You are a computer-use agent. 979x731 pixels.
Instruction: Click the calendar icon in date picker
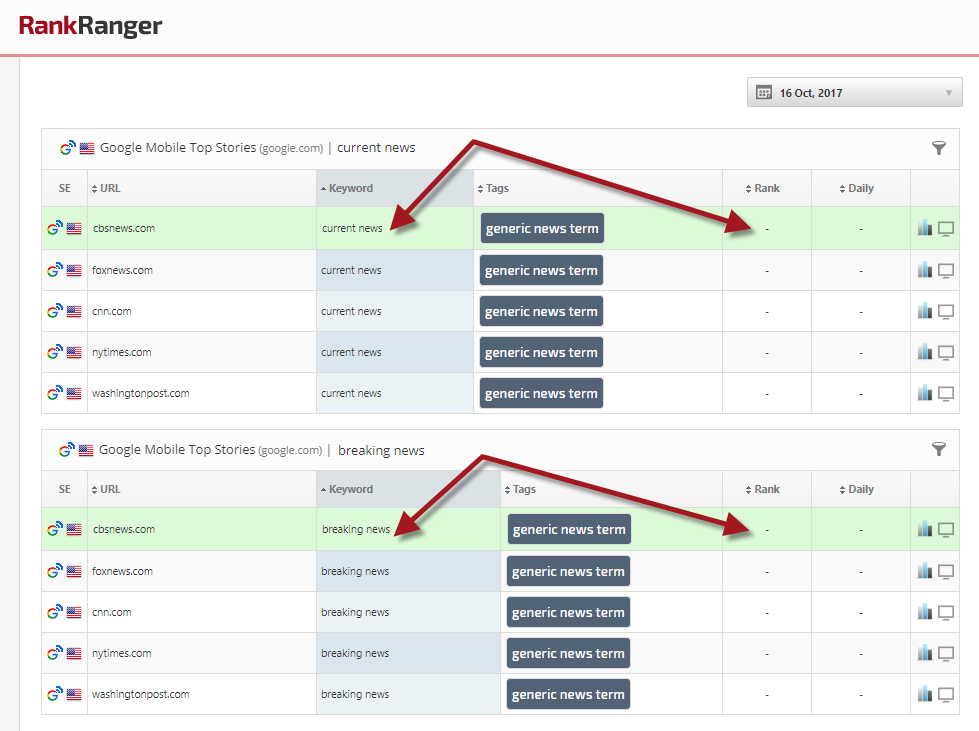tap(764, 92)
